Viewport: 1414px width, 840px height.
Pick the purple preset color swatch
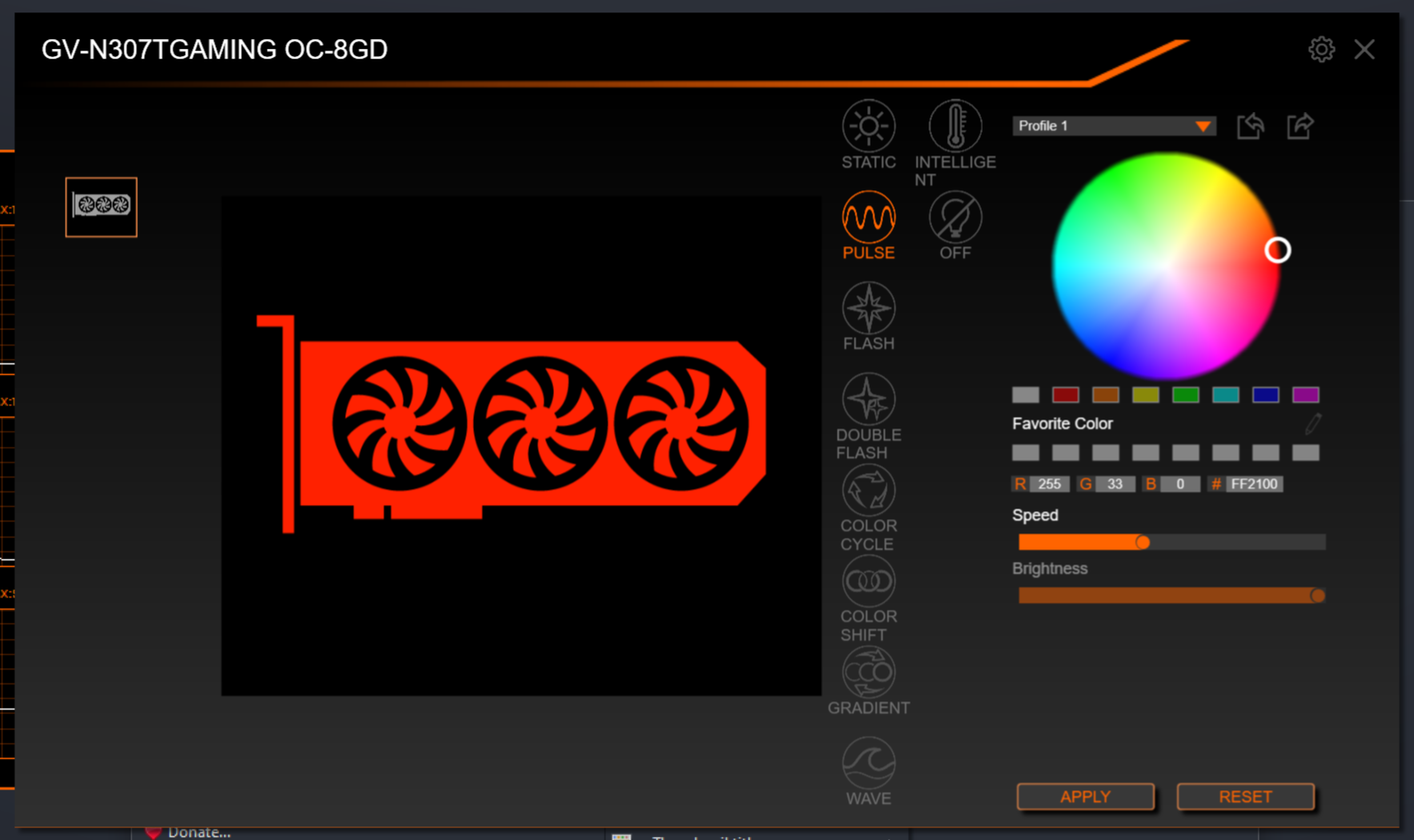[x=1306, y=395]
